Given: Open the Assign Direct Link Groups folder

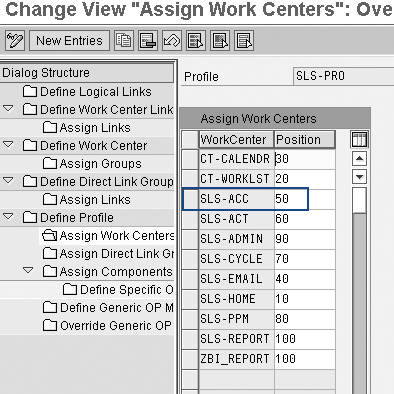Looking at the screenshot, I should coord(108,254).
